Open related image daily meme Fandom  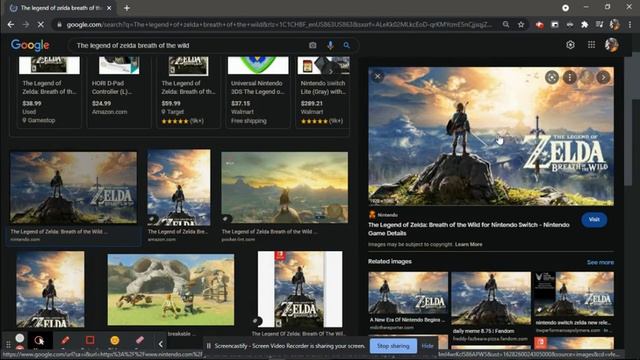click(491, 299)
